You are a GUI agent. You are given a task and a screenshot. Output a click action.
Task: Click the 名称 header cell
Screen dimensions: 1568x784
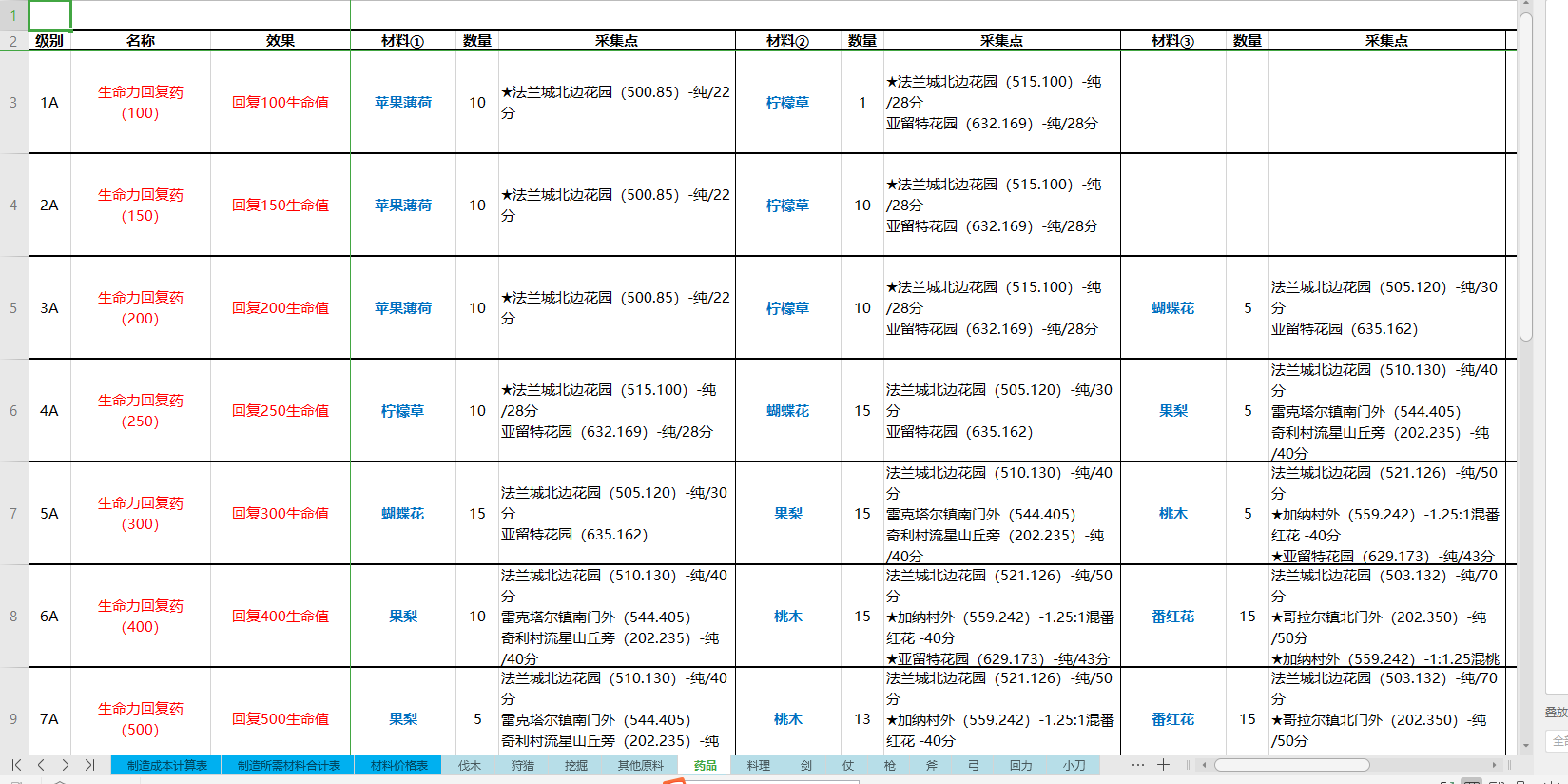coord(141,41)
